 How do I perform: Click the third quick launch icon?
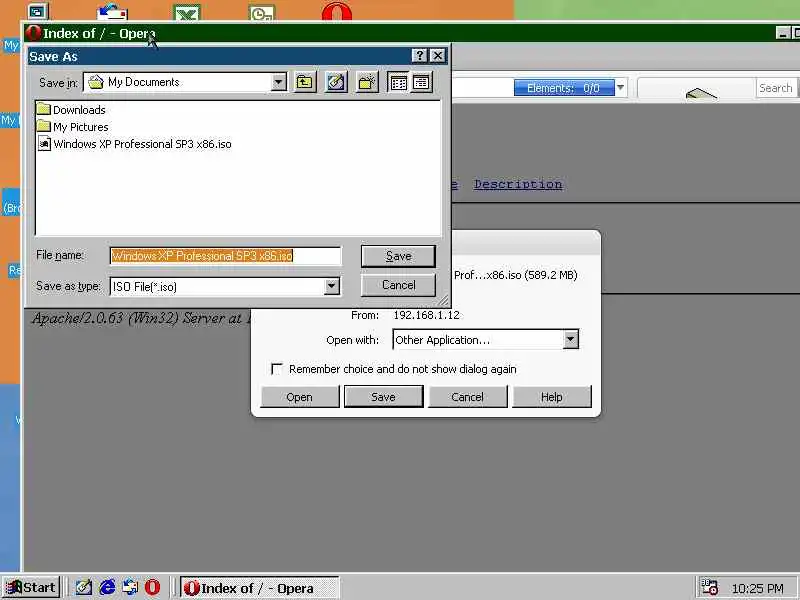pyautogui.click(x=130, y=587)
